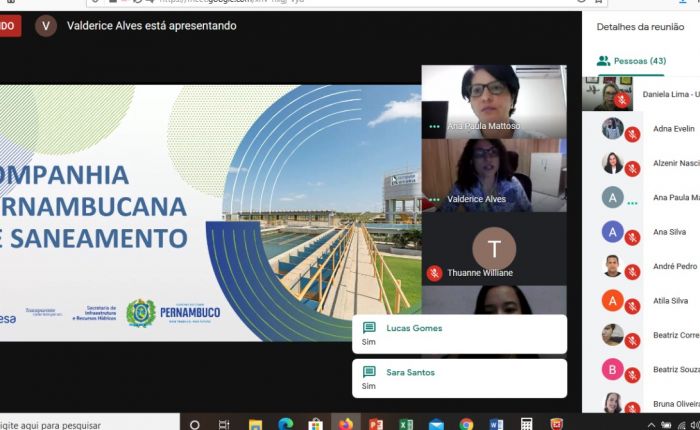
Task: Open Lucas Gomes chat notification
Action: [459, 334]
